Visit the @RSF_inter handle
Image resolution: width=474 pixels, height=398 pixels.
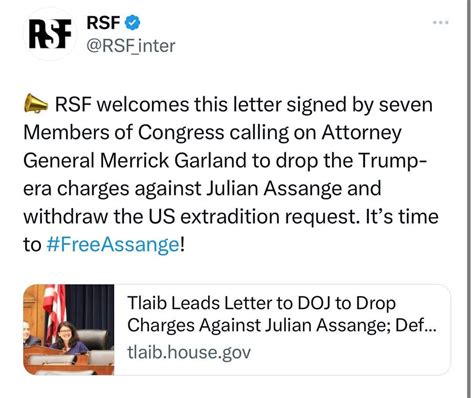click(131, 46)
